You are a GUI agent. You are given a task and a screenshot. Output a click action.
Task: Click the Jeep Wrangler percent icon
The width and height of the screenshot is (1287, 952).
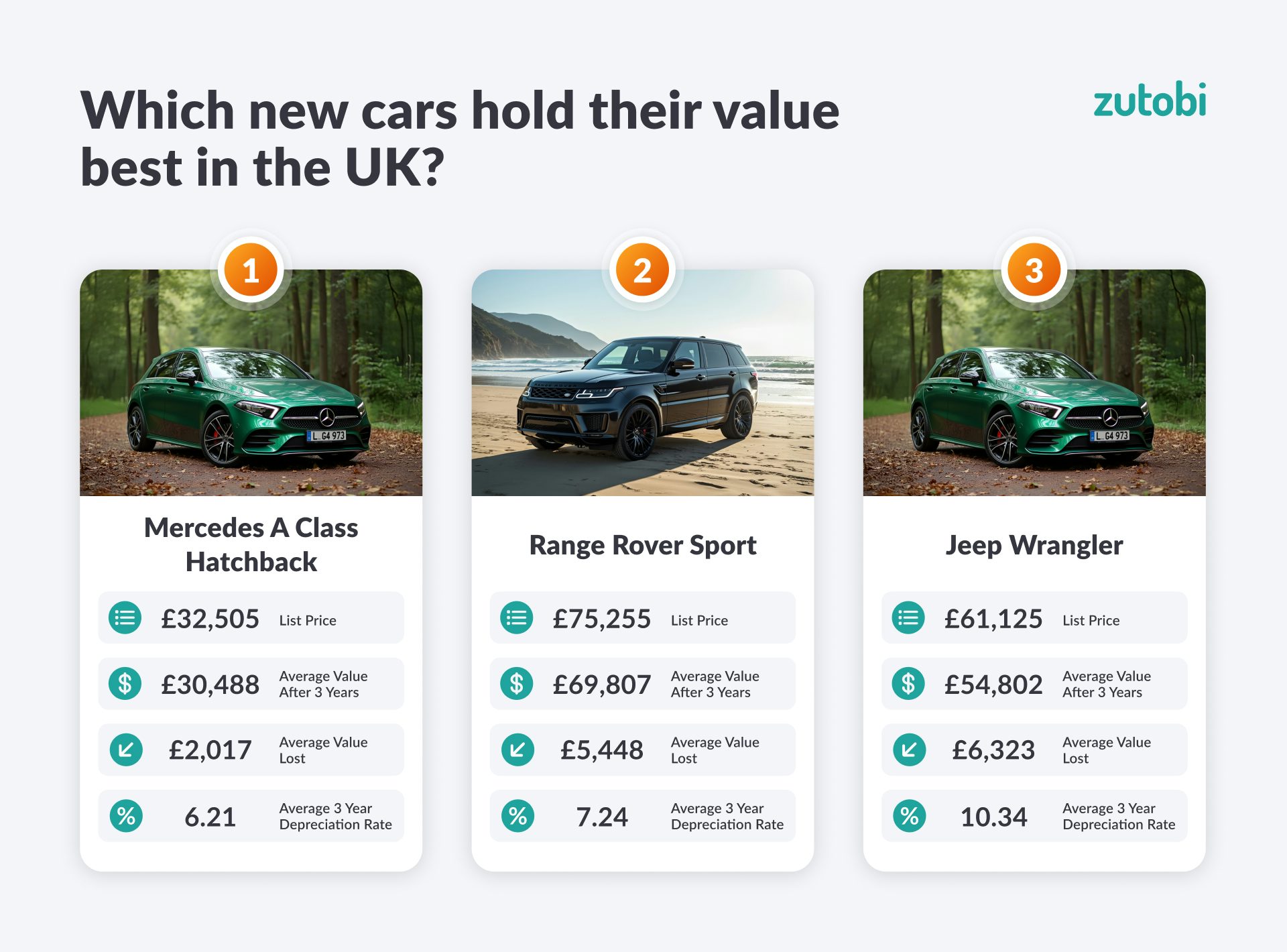[x=909, y=816]
